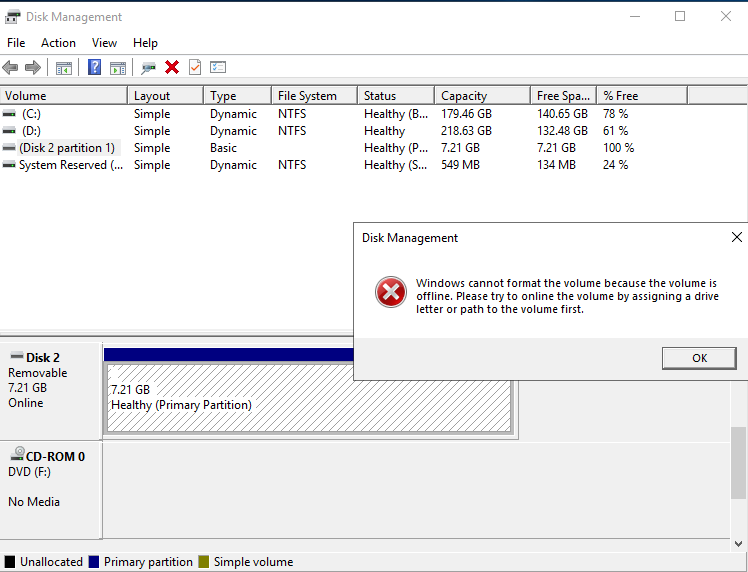
Task: Click the Back arrow toolbar icon
Action: click(10, 67)
